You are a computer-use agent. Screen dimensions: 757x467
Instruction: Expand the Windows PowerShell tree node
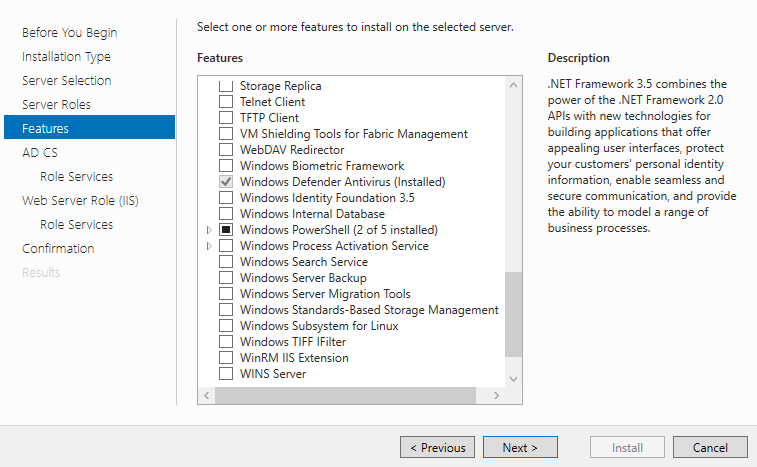[x=209, y=230]
